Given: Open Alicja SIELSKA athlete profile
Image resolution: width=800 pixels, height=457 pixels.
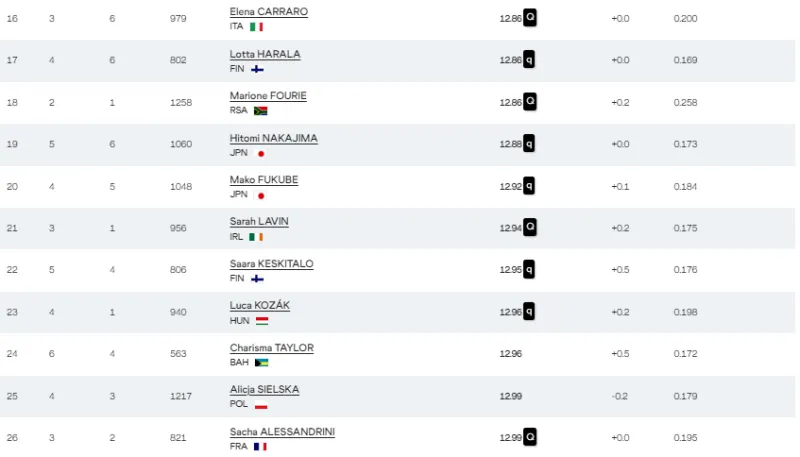Looking at the screenshot, I should 264,390.
